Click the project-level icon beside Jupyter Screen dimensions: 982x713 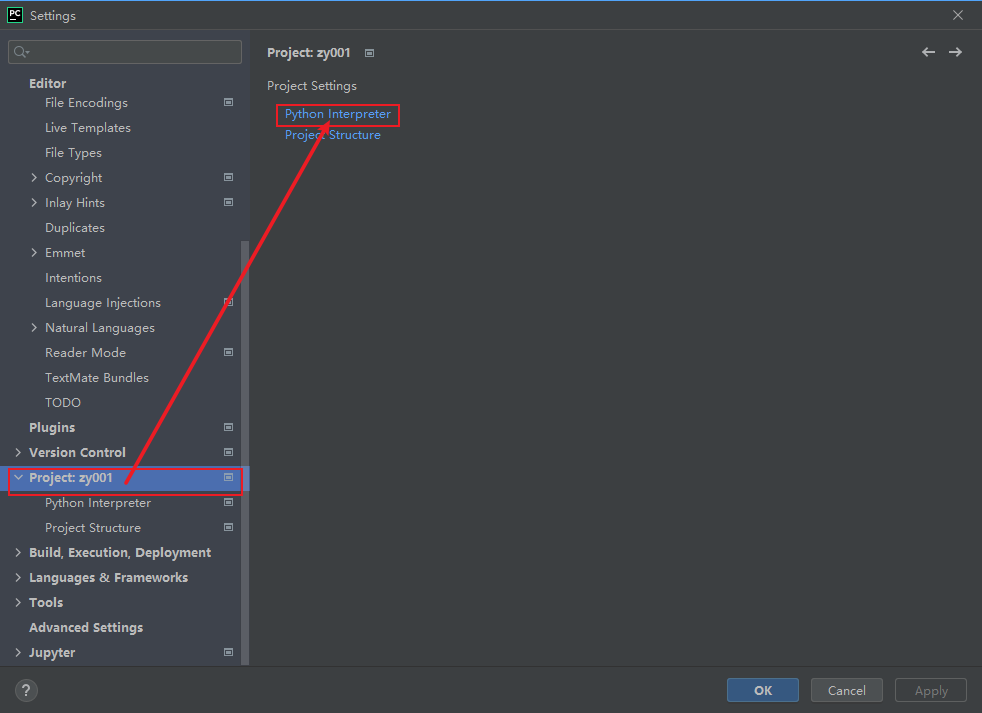[229, 652]
